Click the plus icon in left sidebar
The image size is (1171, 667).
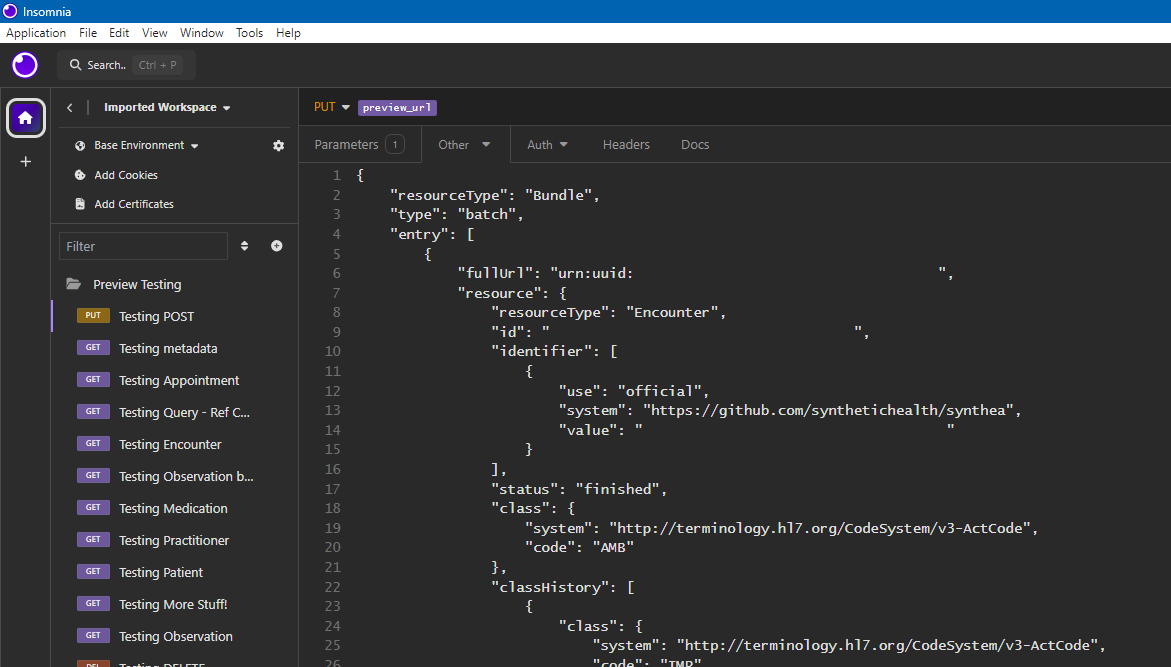pyautogui.click(x=25, y=161)
